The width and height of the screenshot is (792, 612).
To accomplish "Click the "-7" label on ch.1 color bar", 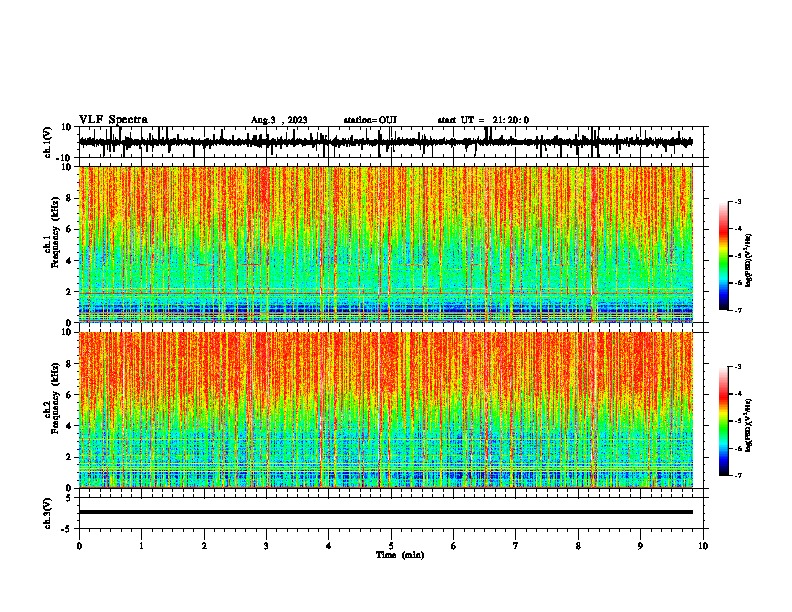I will [x=737, y=311].
